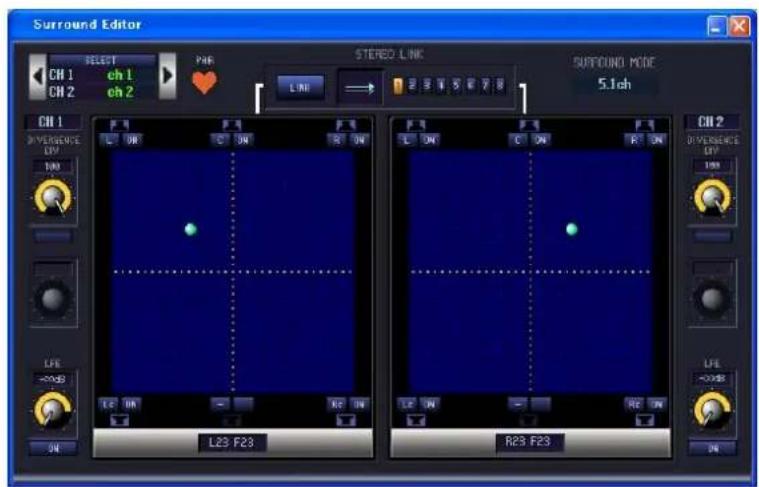Image resolution: width=759 pixels, height=487 pixels.
Task: Click the R button in the CH 1 panel
Action: (x=336, y=140)
